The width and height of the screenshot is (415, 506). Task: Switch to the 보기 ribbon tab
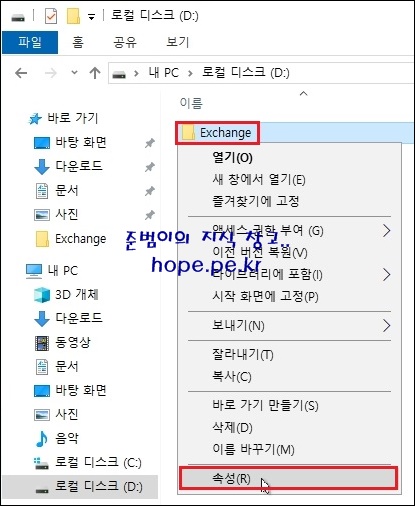(x=178, y=42)
